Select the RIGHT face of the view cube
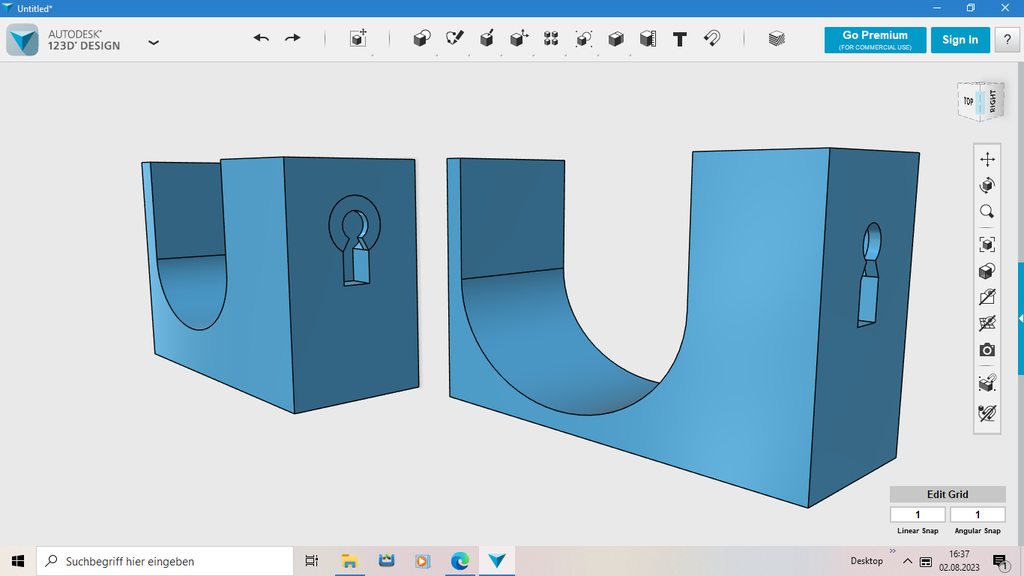This screenshot has width=1024, height=576. tap(993, 101)
